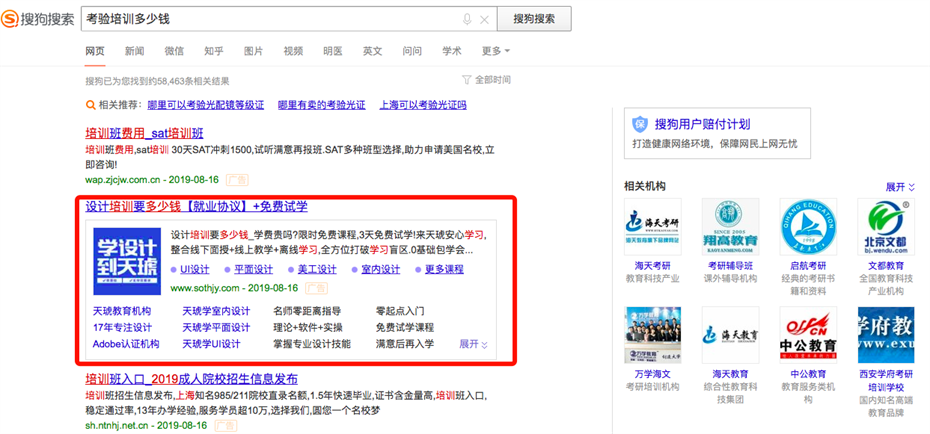The height and width of the screenshot is (434, 930).
Task: Open the 更多课程 sublink
Action: tap(444, 269)
